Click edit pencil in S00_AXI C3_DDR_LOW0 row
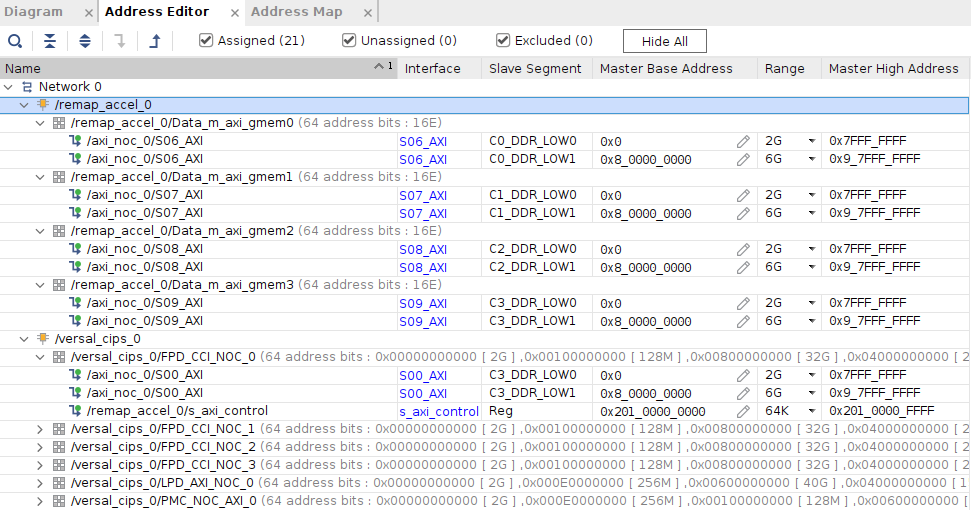 tap(743, 375)
